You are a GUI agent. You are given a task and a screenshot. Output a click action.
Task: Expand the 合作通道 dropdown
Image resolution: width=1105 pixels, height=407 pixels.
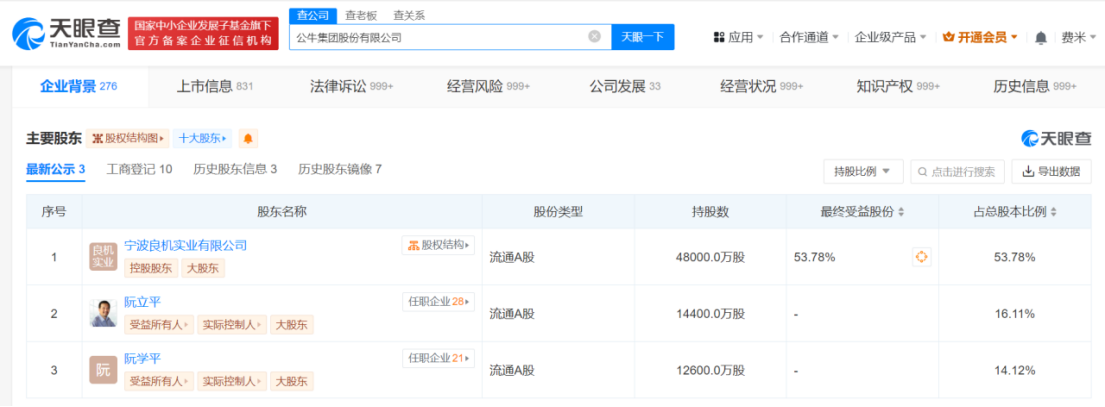click(x=809, y=37)
